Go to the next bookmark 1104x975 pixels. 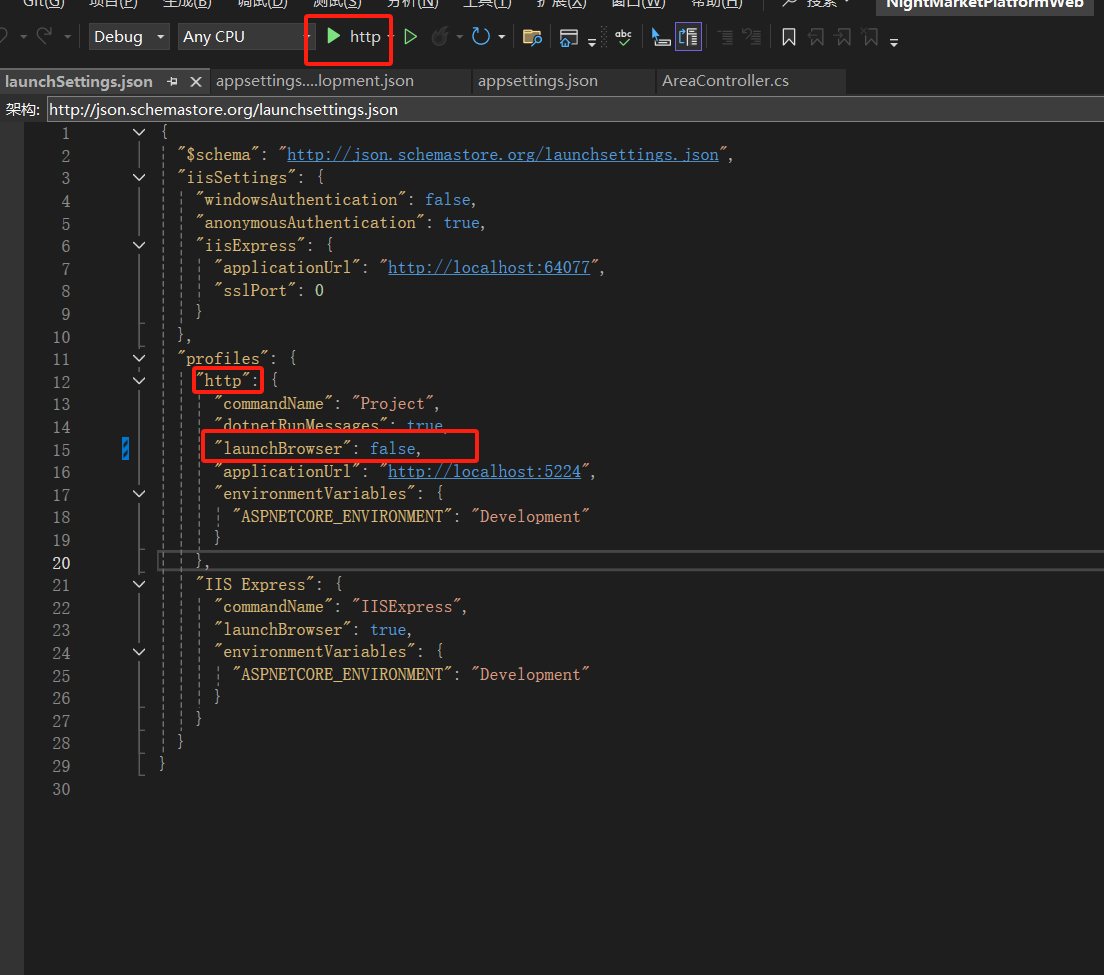[x=843, y=37]
